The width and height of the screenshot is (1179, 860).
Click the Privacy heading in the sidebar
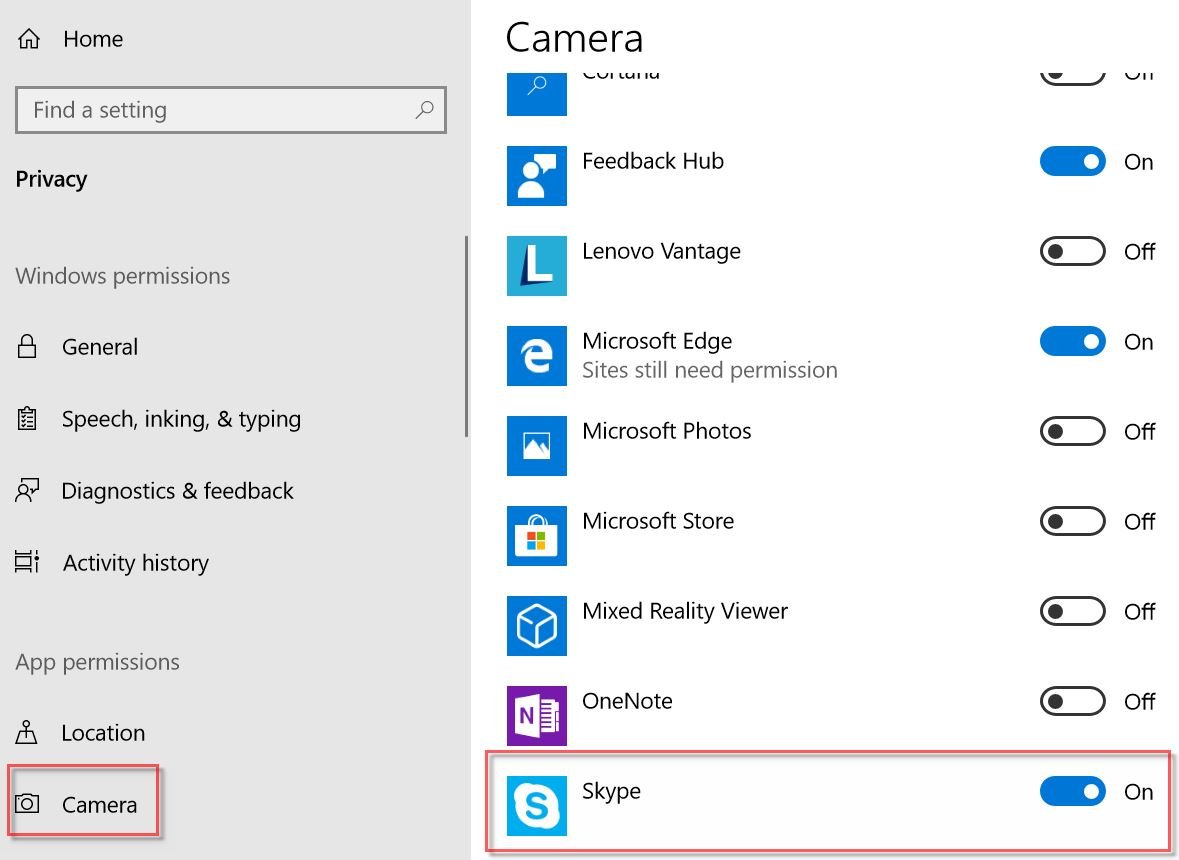(51, 179)
